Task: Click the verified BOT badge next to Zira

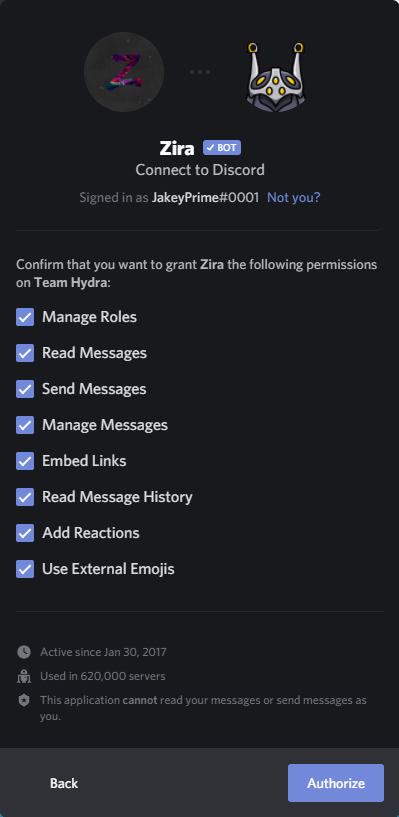Action: (x=222, y=148)
